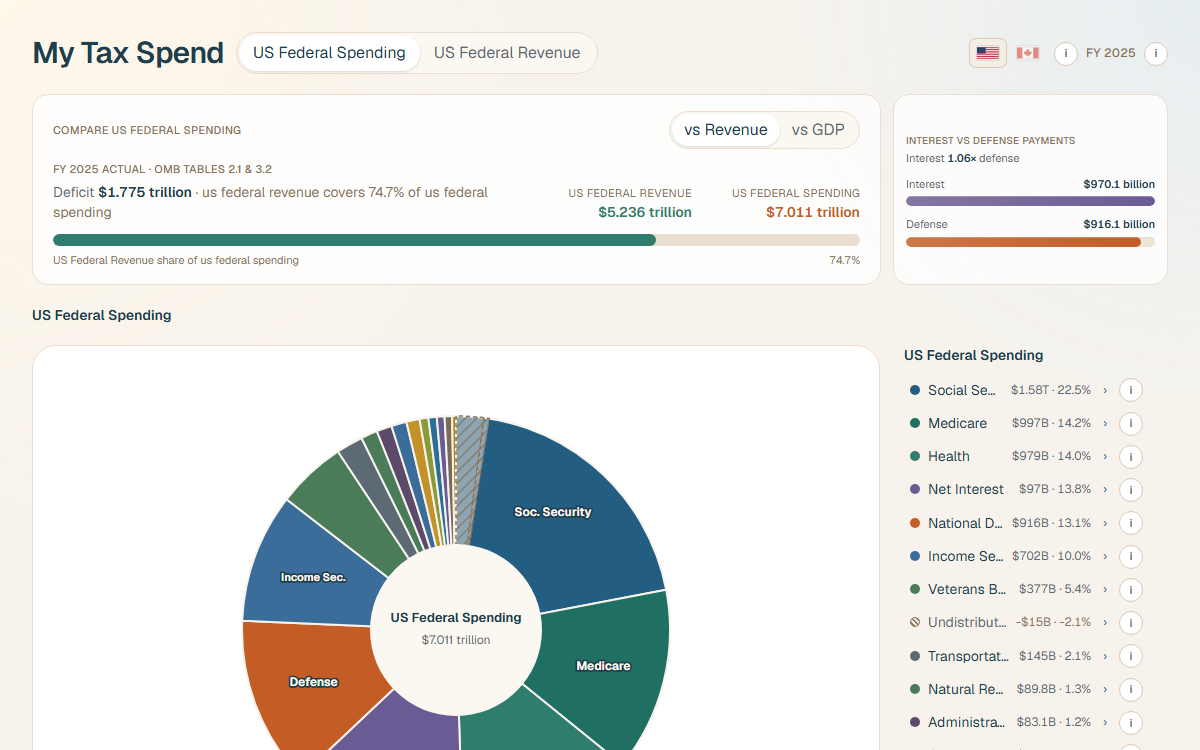1200x750 pixels.
Task: Click FY 2025 Actual OMB Tables text
Action: [162, 169]
